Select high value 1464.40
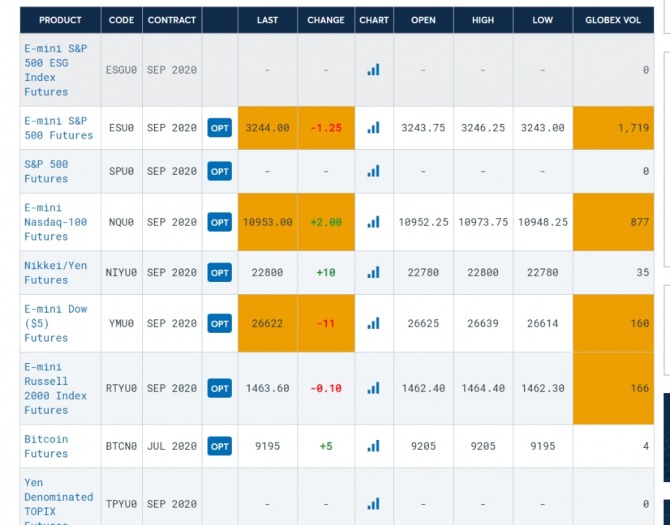The height and width of the screenshot is (525, 670). (x=483, y=388)
